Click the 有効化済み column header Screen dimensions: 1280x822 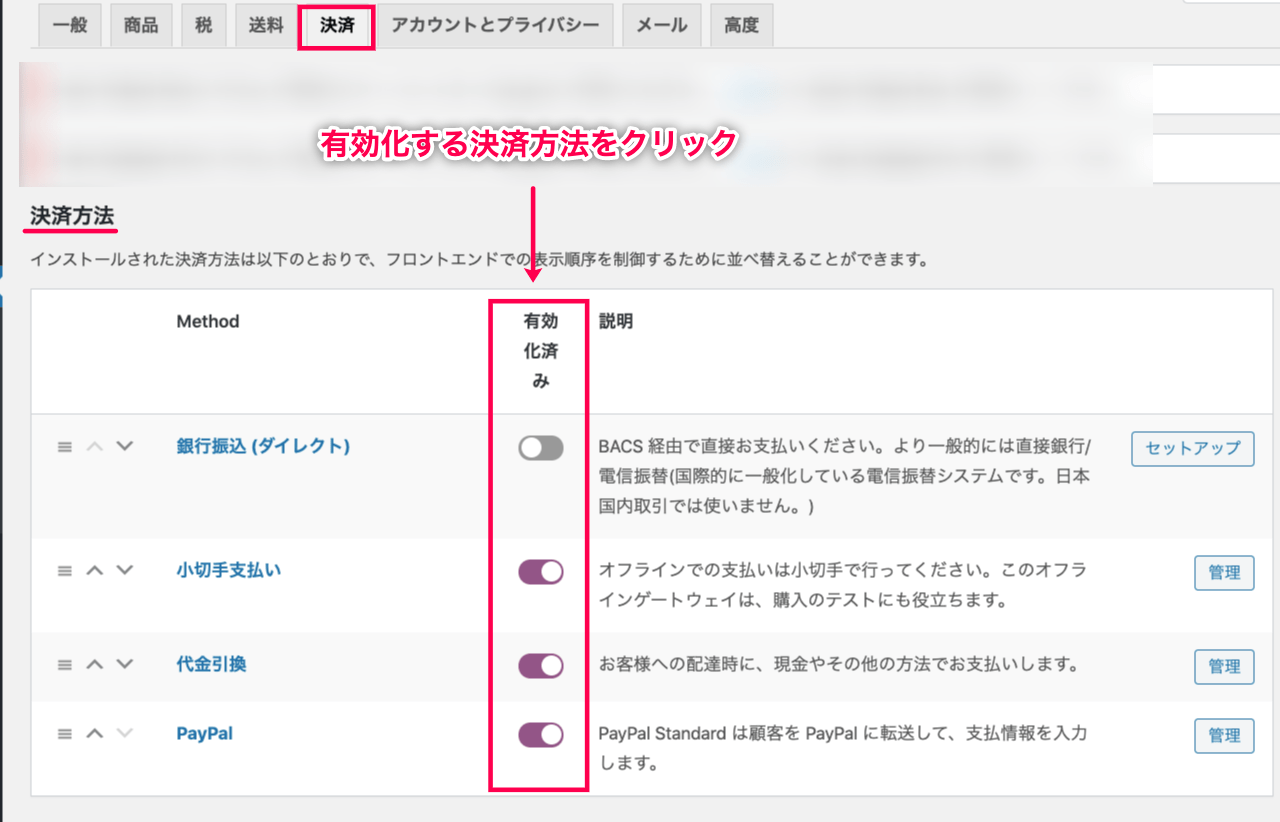coord(540,351)
